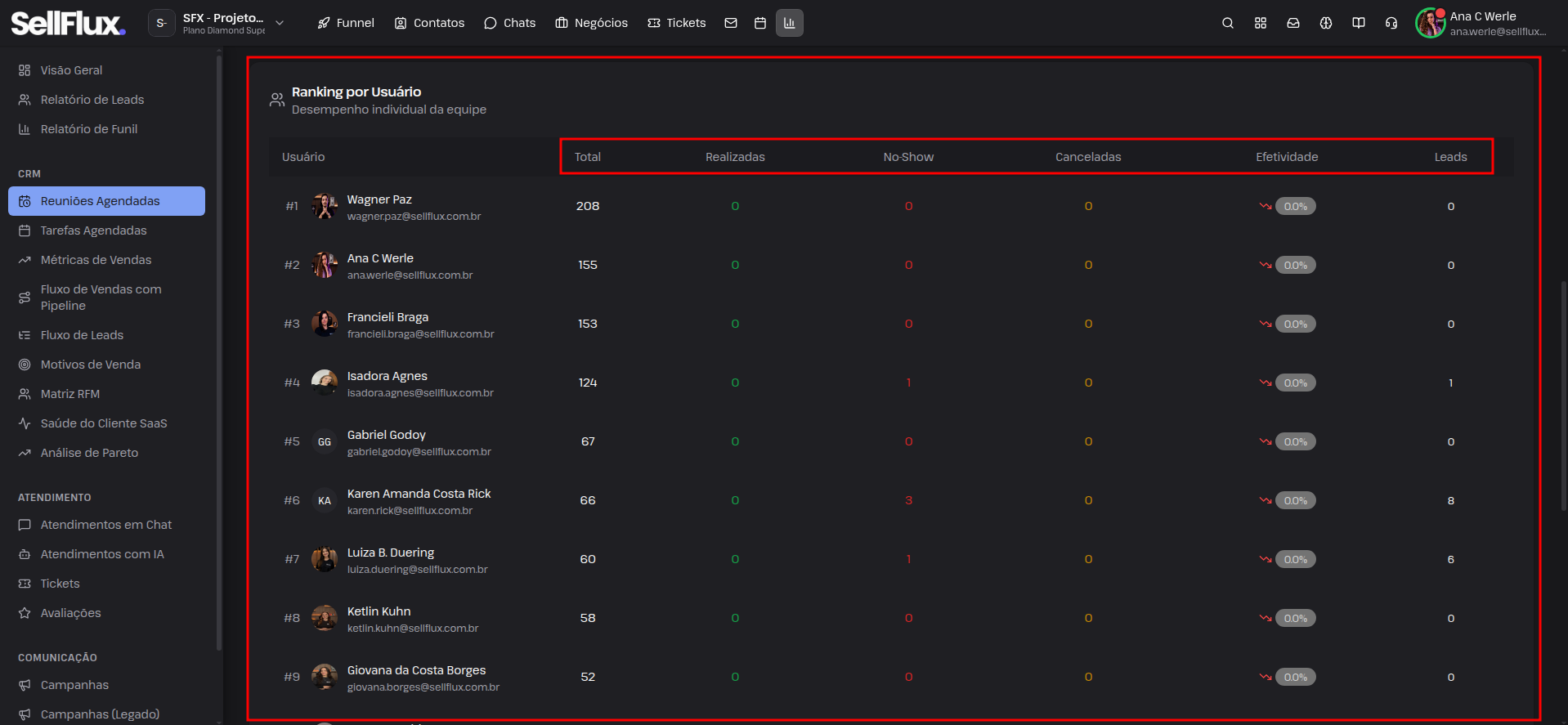Open Análise de Pareto
The height and width of the screenshot is (725, 1568).
[x=106, y=453]
